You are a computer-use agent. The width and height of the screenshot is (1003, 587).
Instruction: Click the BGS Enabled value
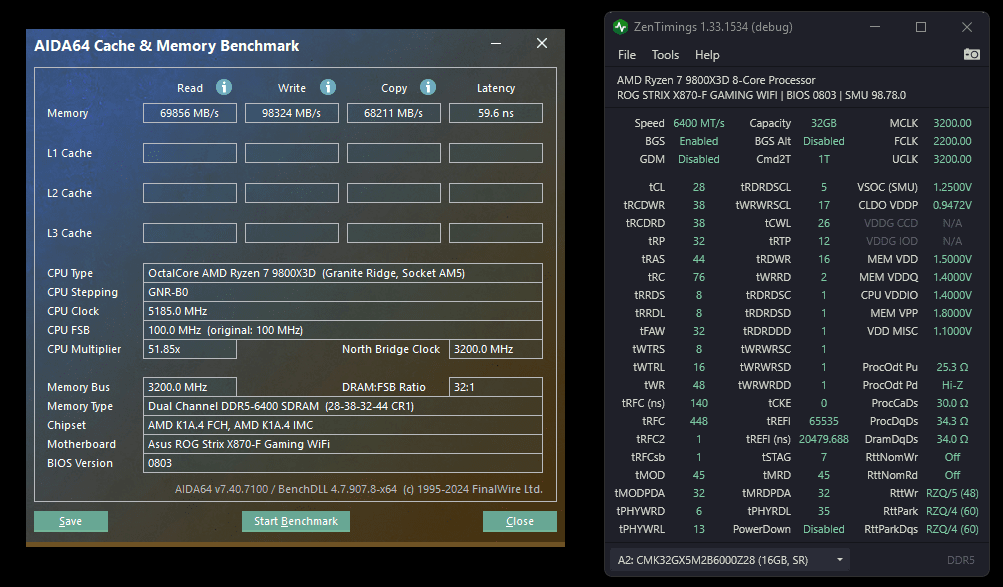(x=699, y=141)
